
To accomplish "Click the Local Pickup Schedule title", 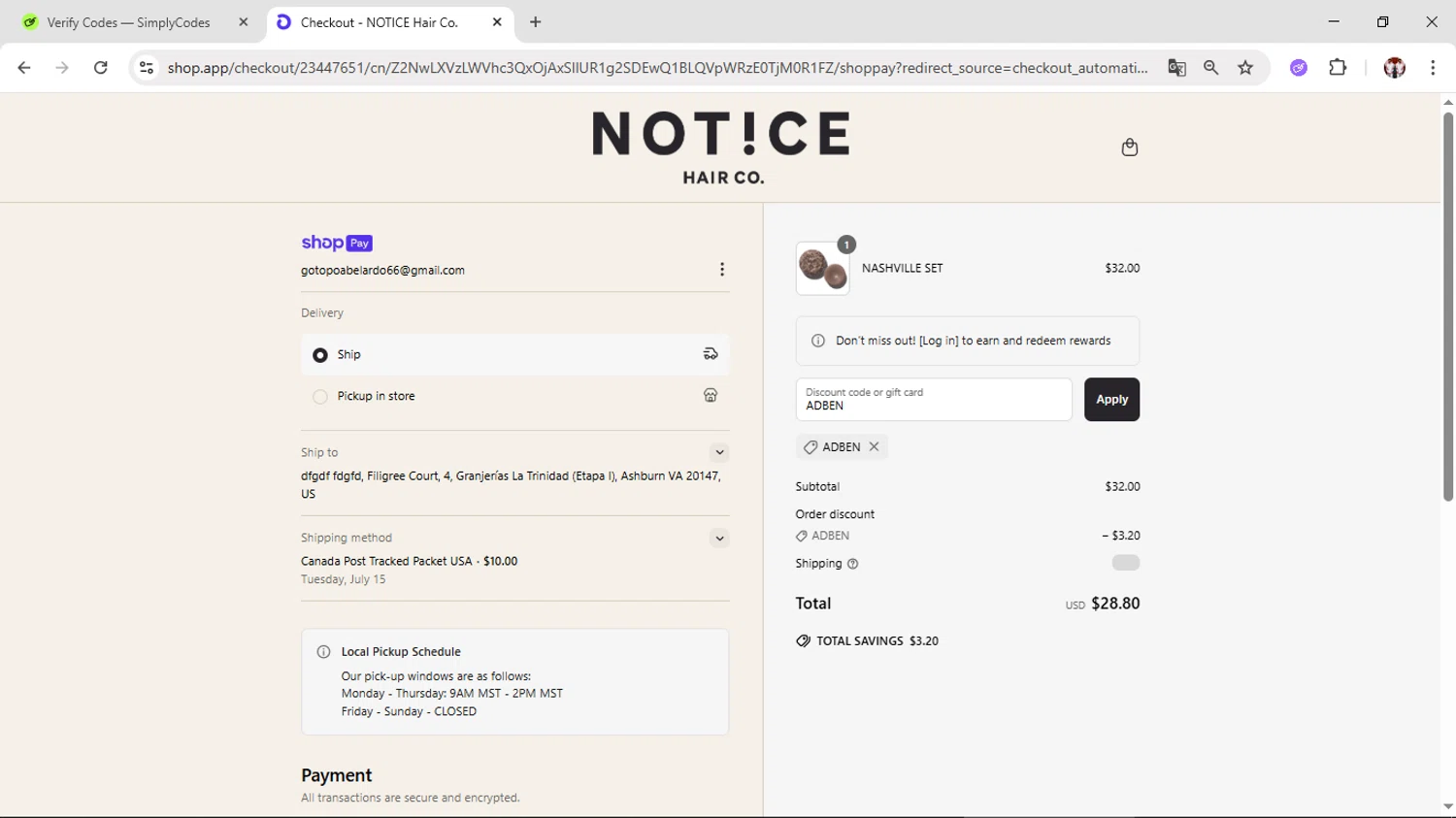I will point(401,652).
